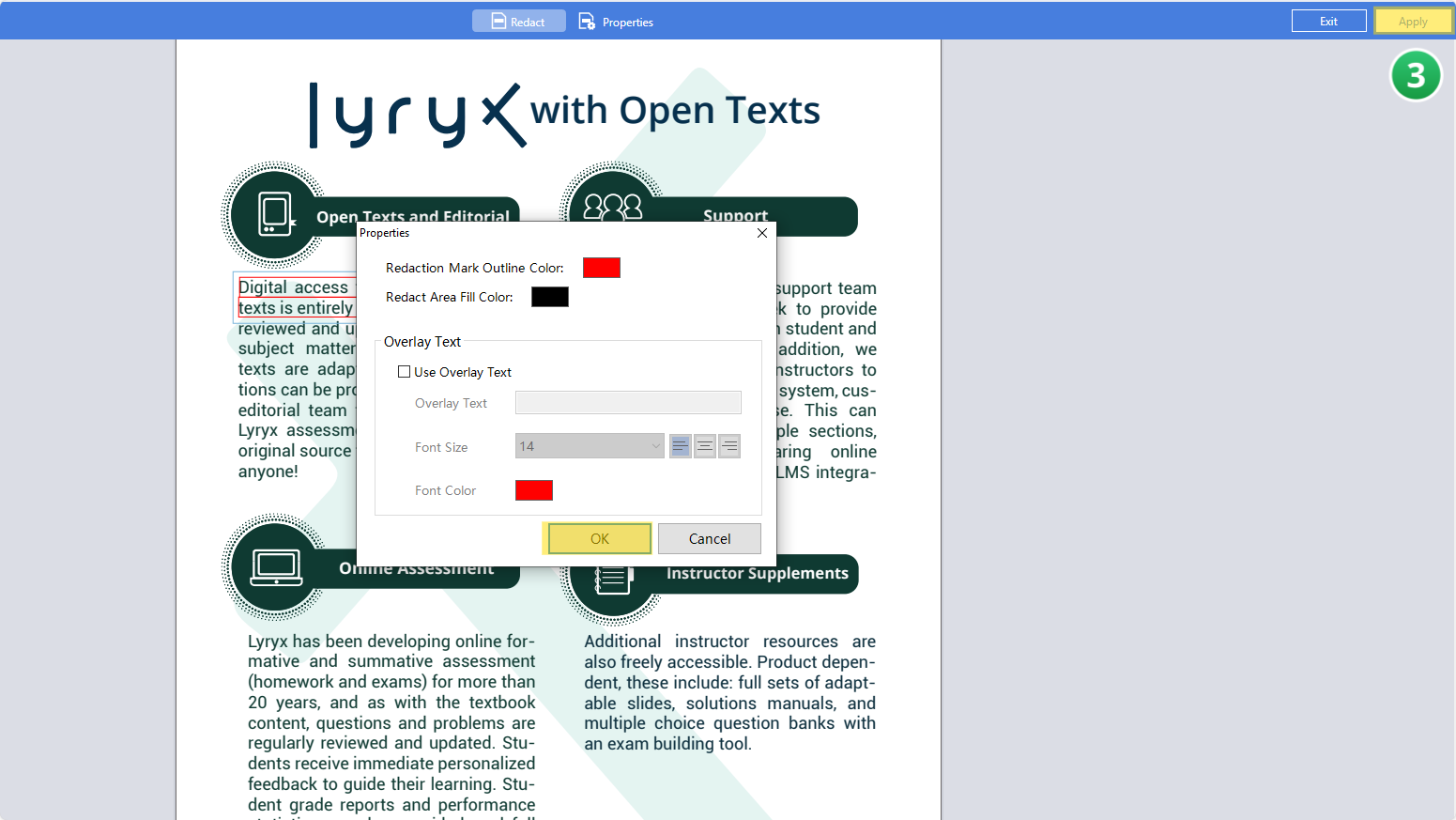
Task: Click the 'with Open Texts' title text
Action: coord(675,111)
